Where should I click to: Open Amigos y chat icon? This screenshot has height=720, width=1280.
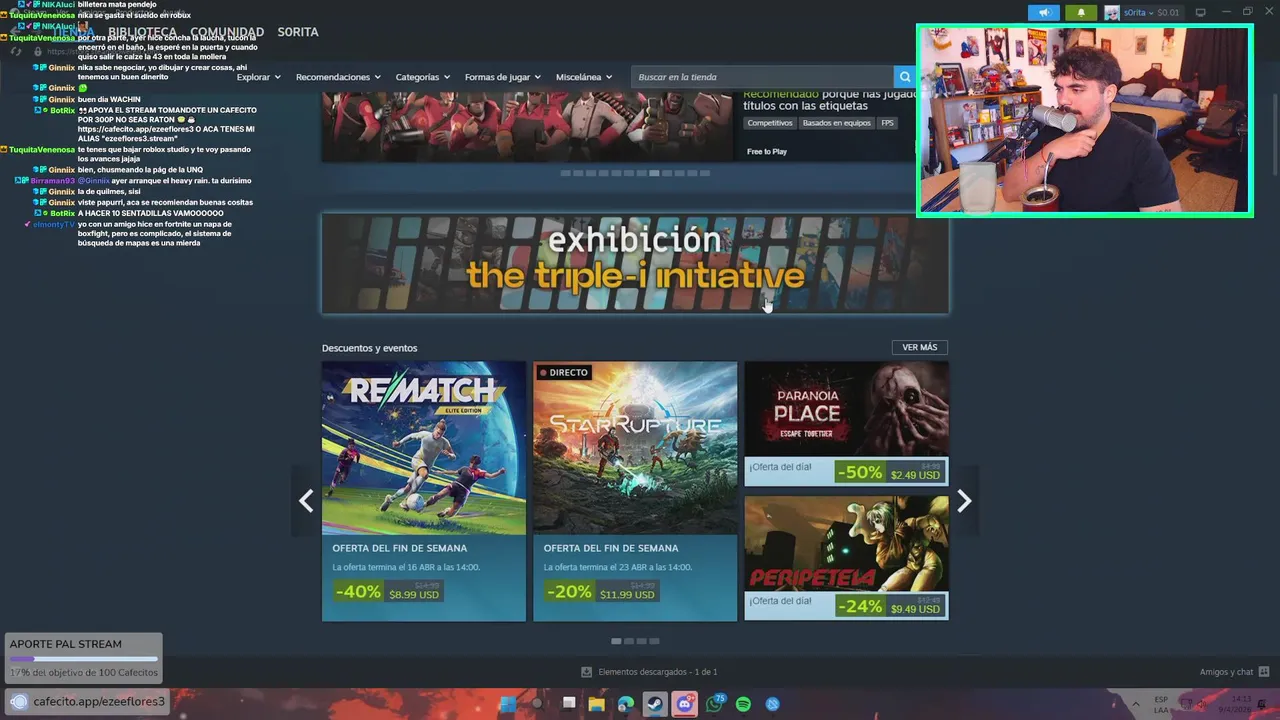pos(1264,672)
